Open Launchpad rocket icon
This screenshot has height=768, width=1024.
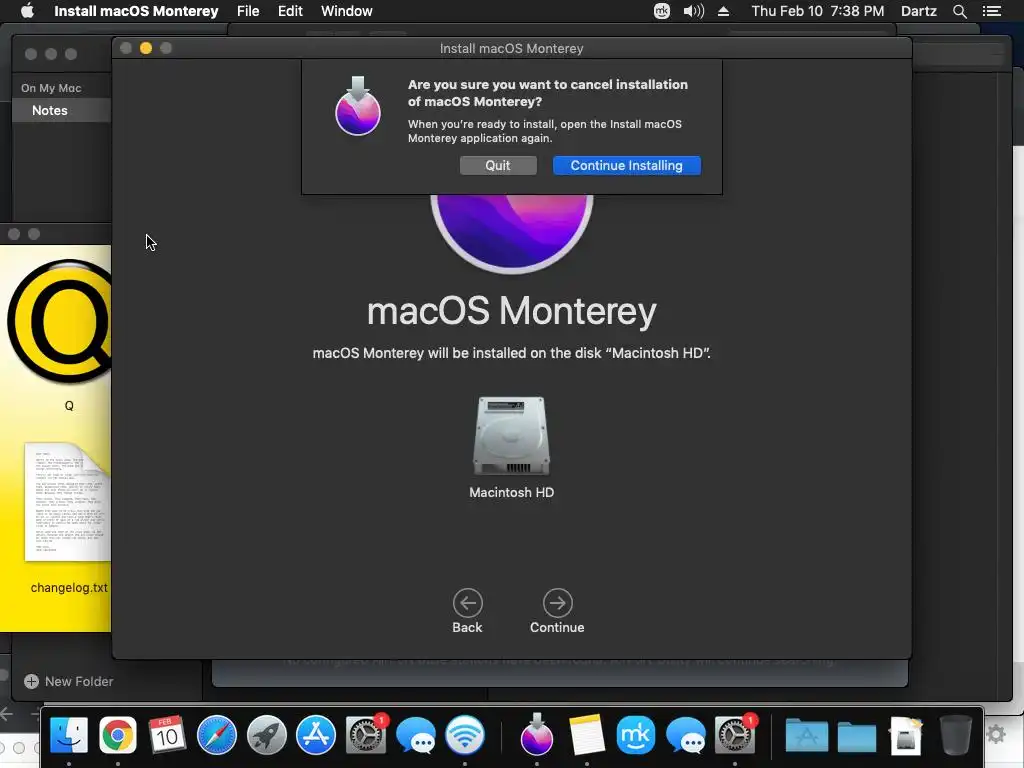266,735
